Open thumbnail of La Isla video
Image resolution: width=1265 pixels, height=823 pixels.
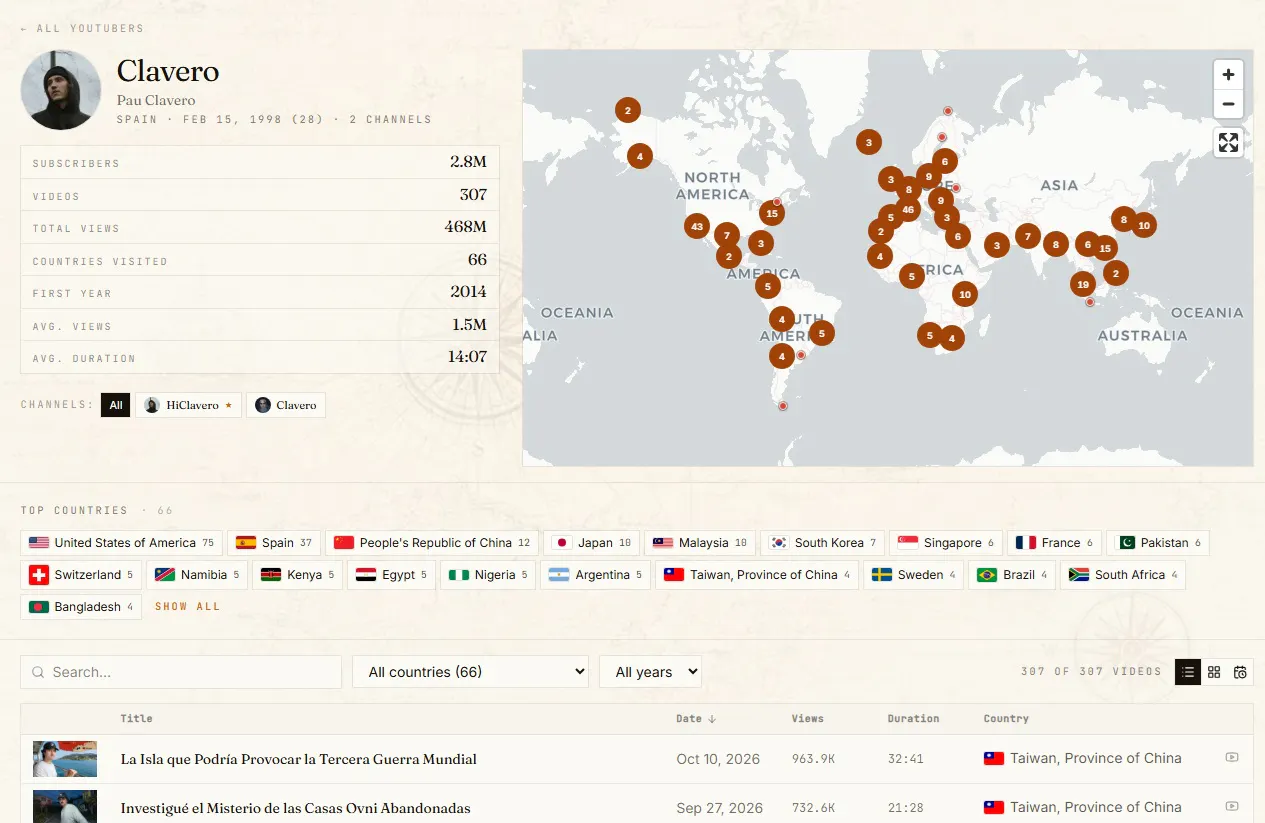[65, 758]
